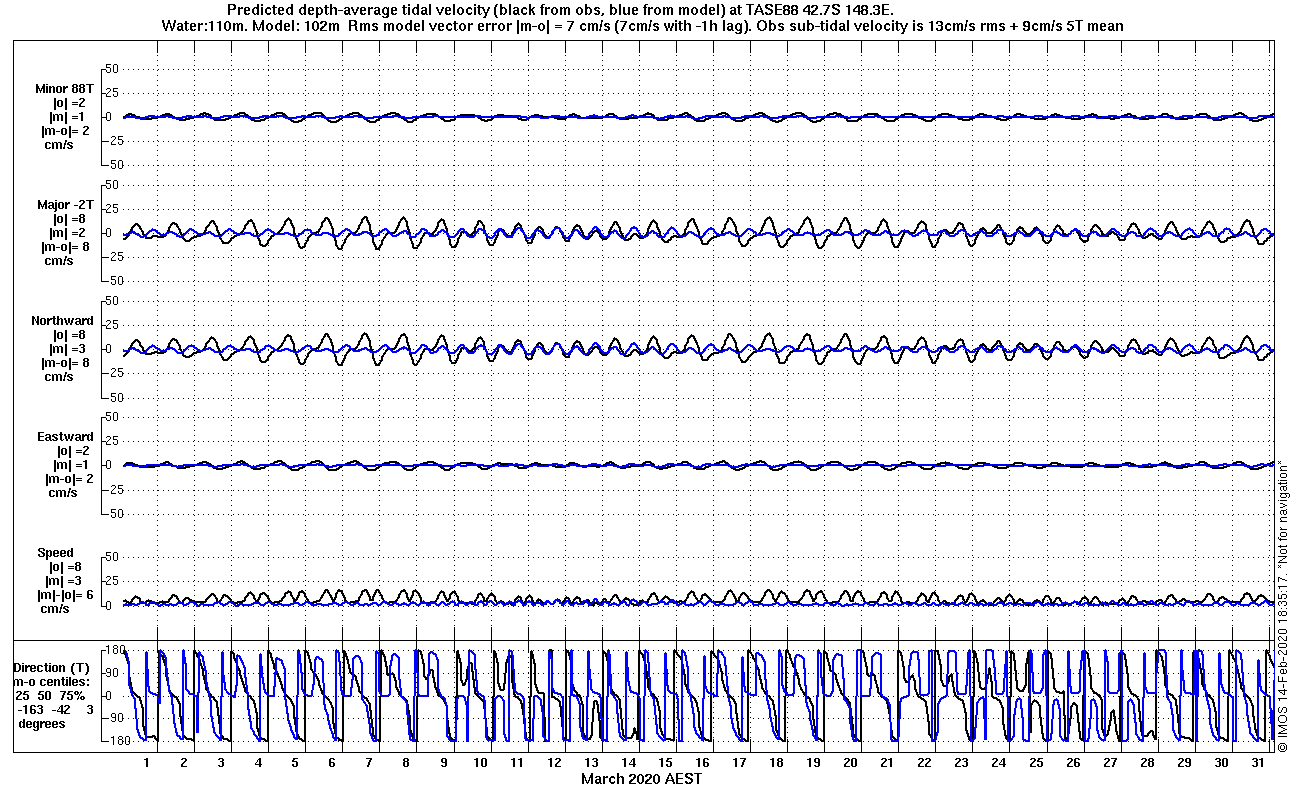The height and width of the screenshot is (800, 1300).
Task: Click the '|m| =1' value in Eastward panel
Action: [x=71, y=465]
